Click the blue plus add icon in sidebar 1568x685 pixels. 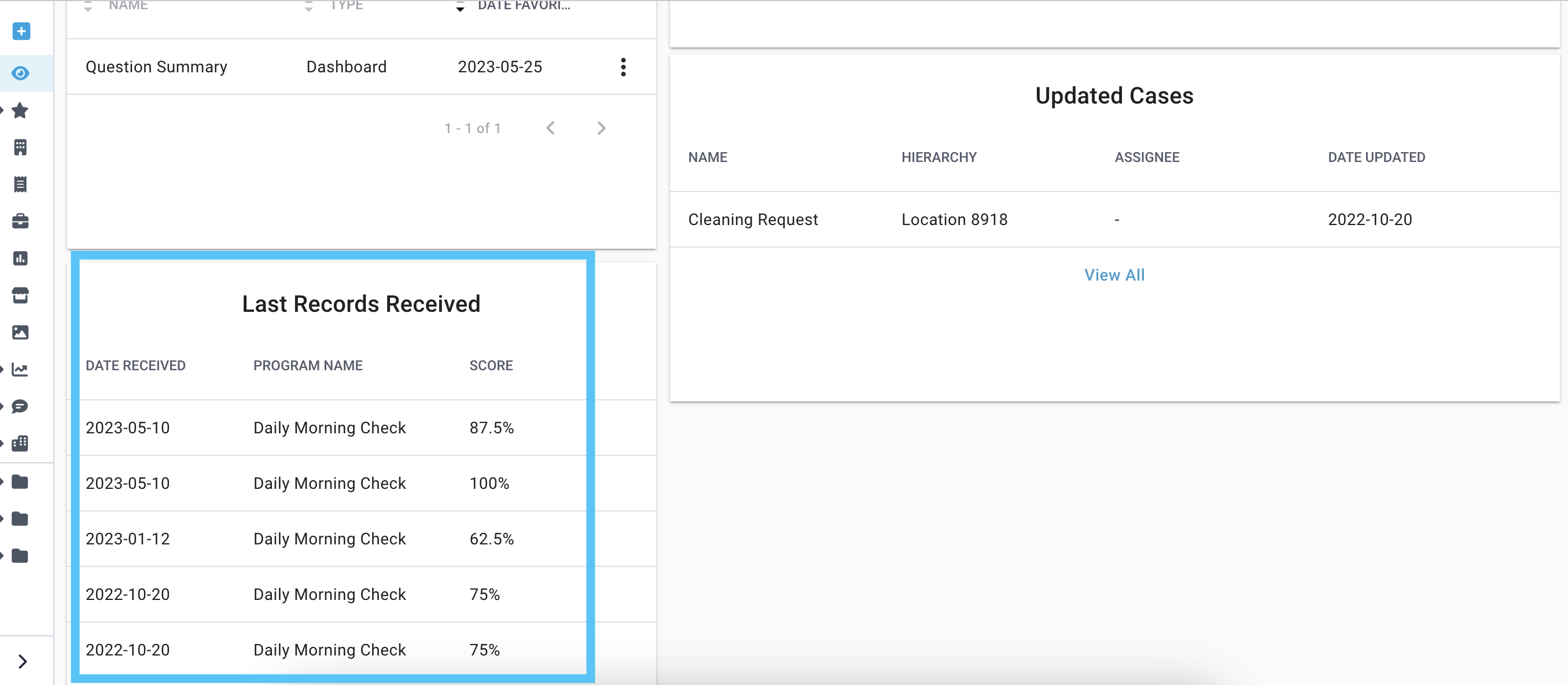click(x=21, y=31)
